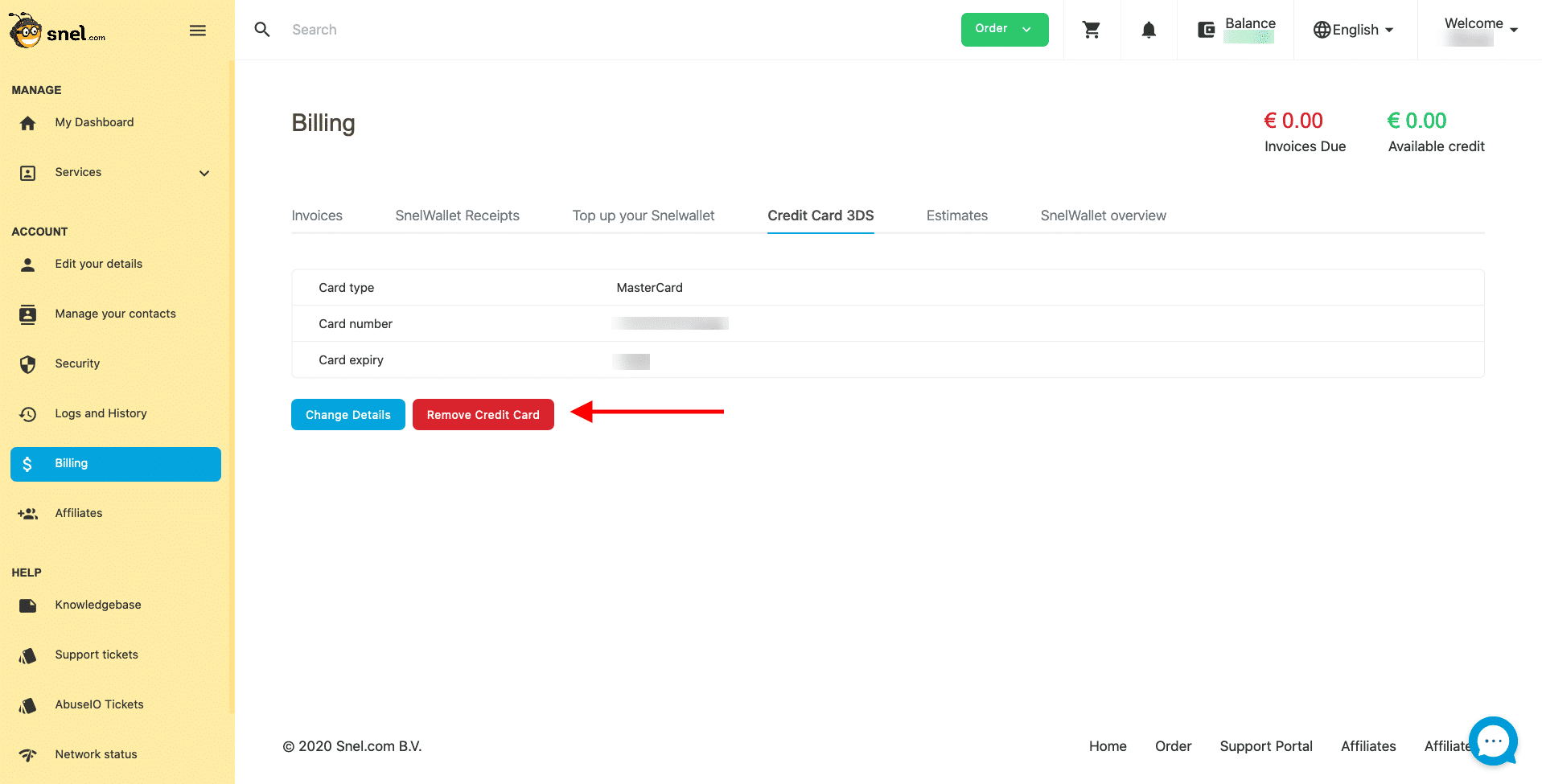Click the MasterCard card type value
This screenshot has height=784, width=1542.
coord(649,288)
